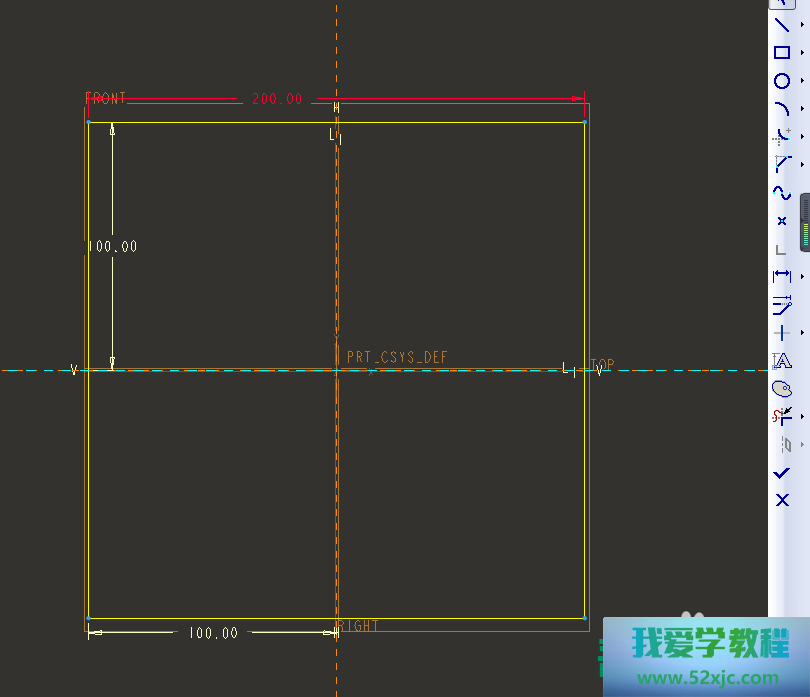The width and height of the screenshot is (810, 697).
Task: Select the Line tool
Action: pyautogui.click(x=782, y=25)
